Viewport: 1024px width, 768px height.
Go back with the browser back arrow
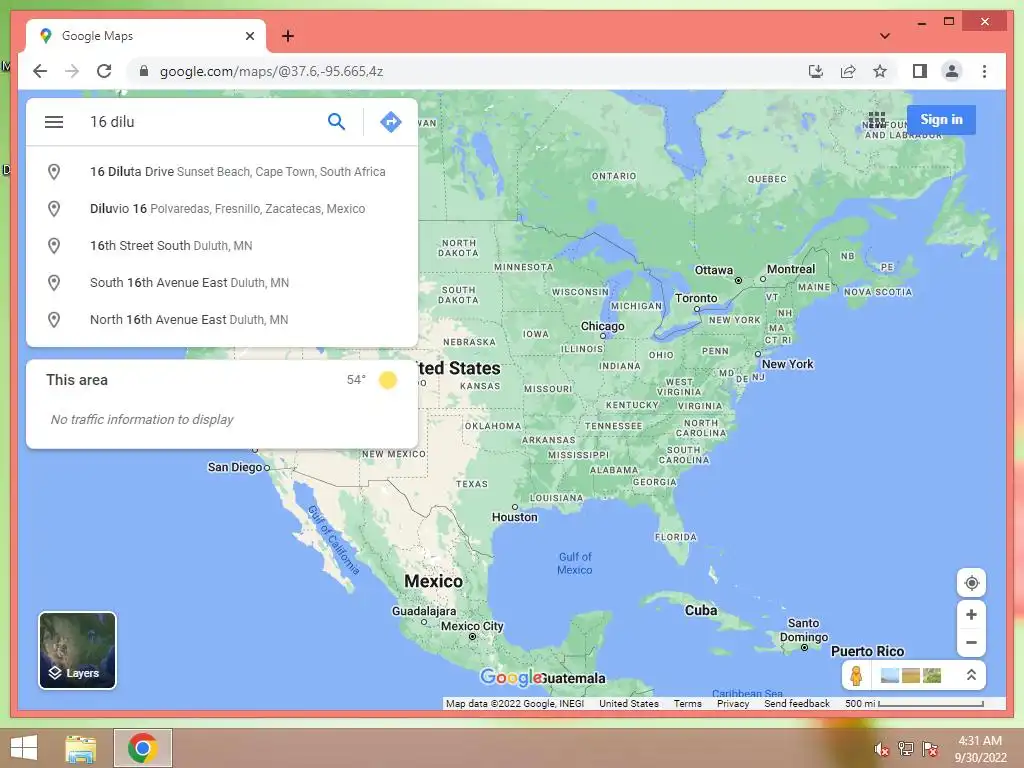[x=40, y=71]
